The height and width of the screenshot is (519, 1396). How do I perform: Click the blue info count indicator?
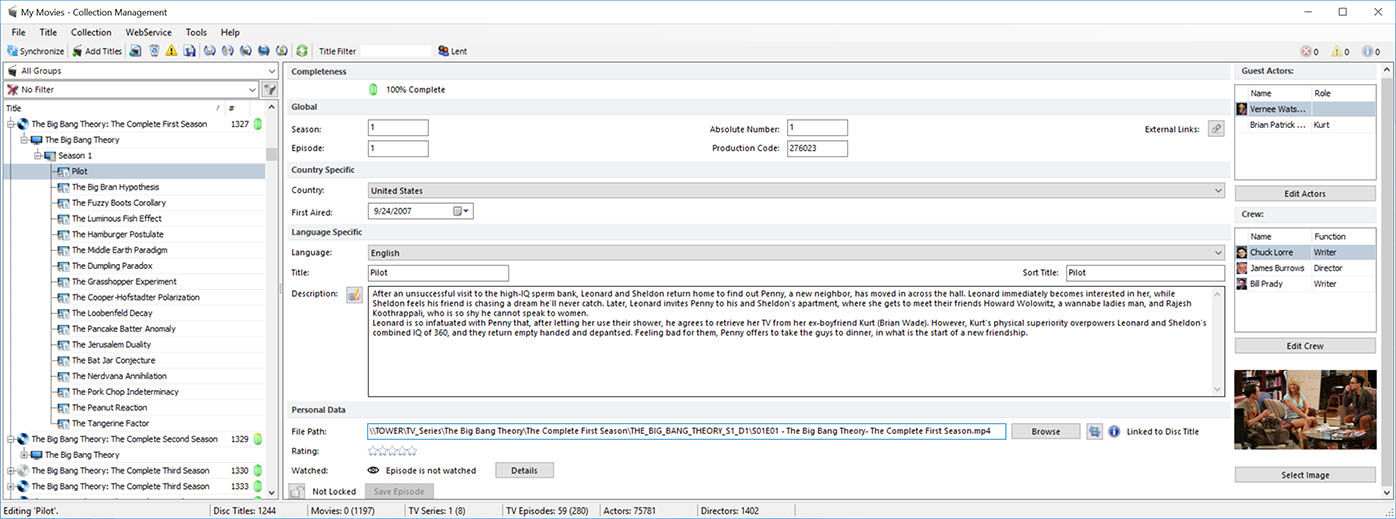(x=1371, y=51)
